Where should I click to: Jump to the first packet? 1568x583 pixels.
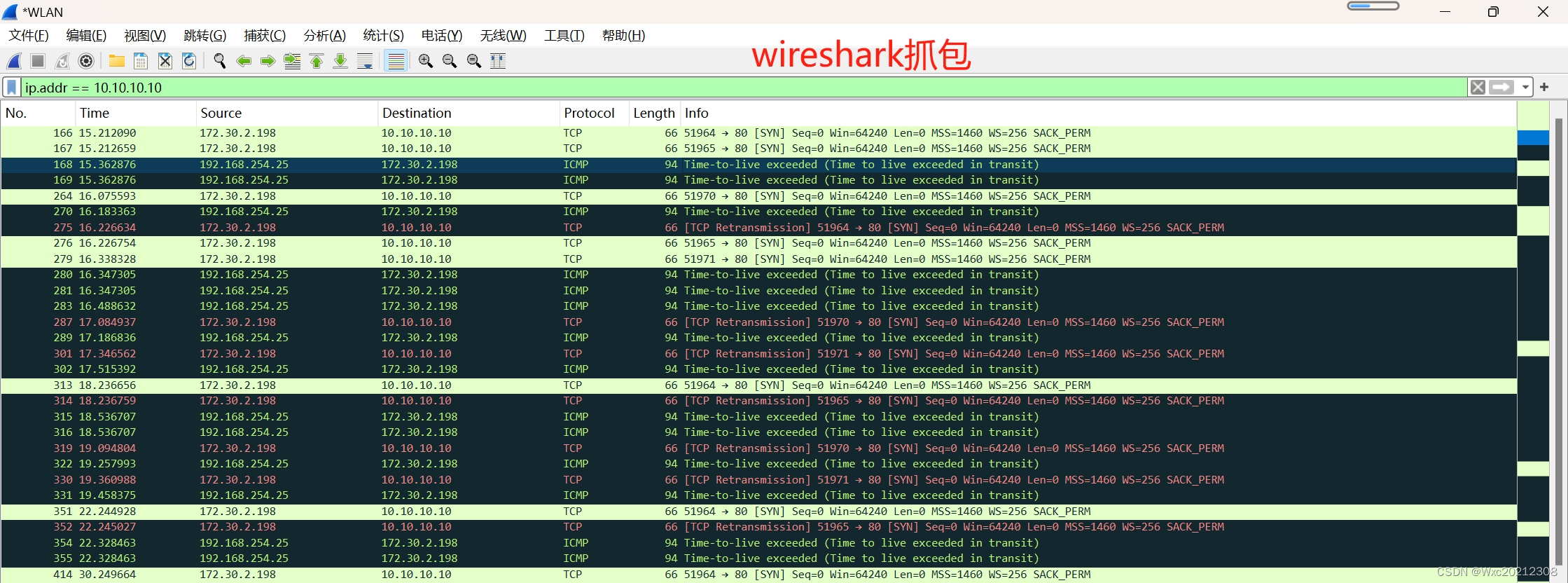pyautogui.click(x=317, y=61)
